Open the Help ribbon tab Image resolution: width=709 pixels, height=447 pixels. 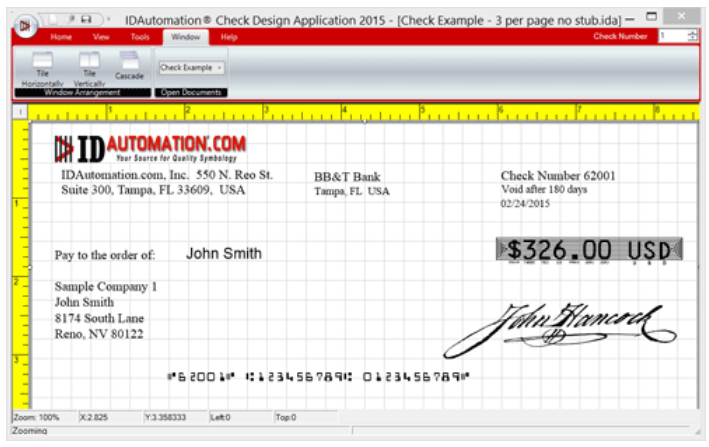pos(229,37)
